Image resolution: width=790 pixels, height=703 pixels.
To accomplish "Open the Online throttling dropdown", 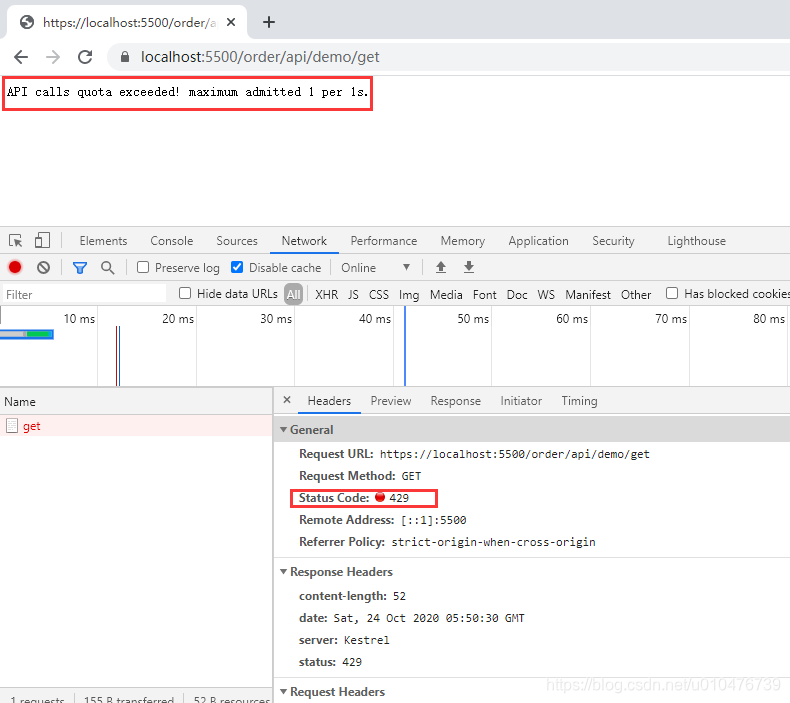I will 375,268.
